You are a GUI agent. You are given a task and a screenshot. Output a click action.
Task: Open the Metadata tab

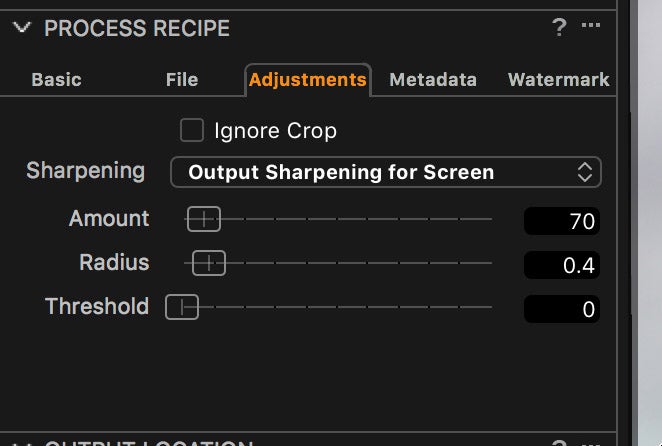click(433, 79)
